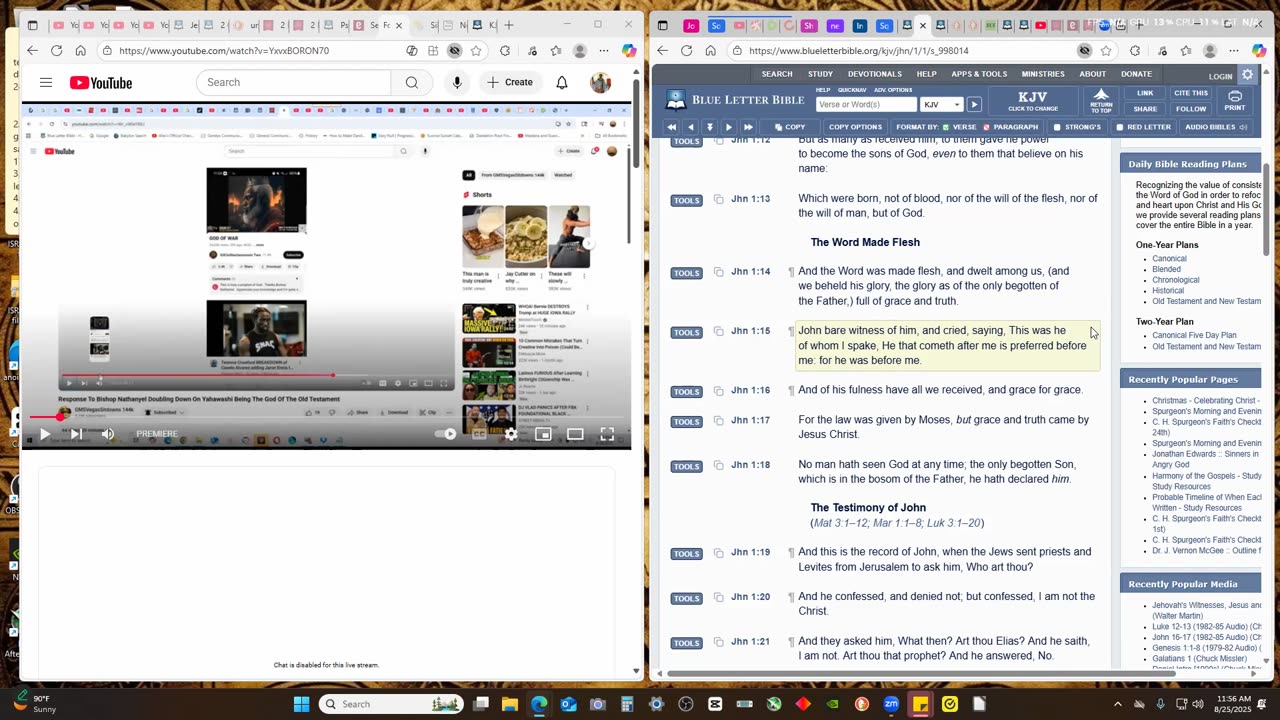Open Windows Start menu

301,704
